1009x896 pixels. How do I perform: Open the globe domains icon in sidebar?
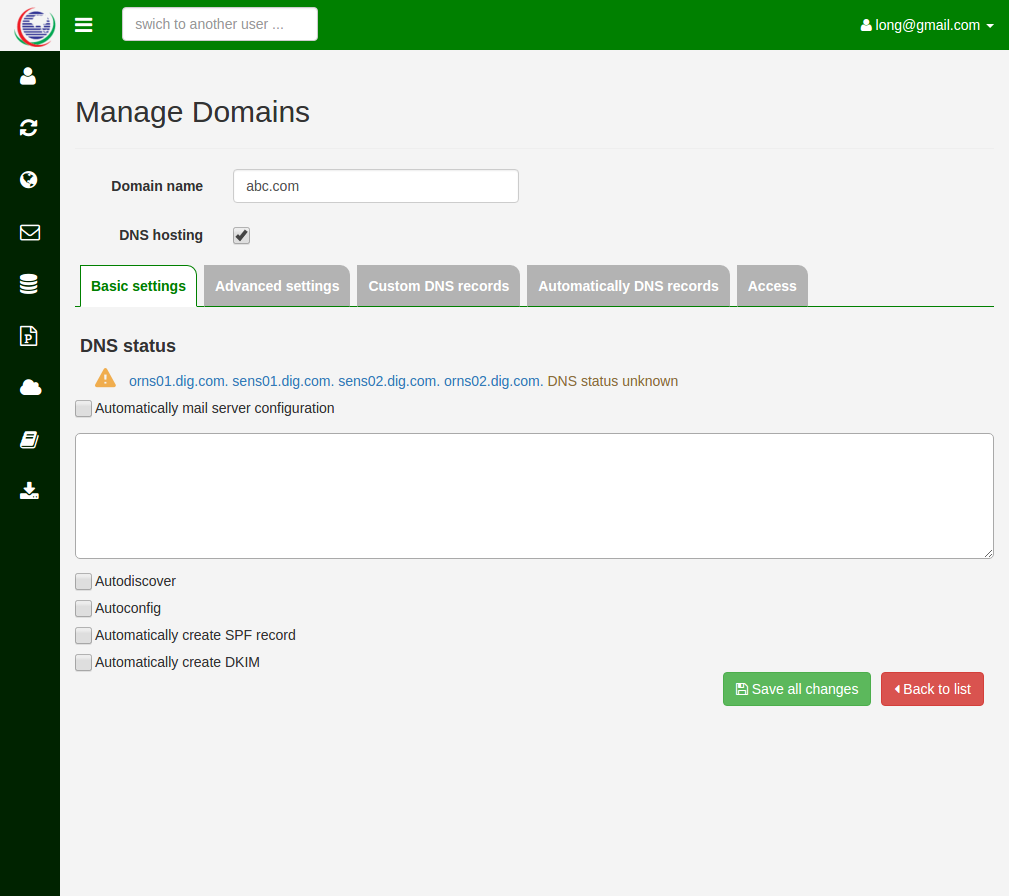pos(29,180)
